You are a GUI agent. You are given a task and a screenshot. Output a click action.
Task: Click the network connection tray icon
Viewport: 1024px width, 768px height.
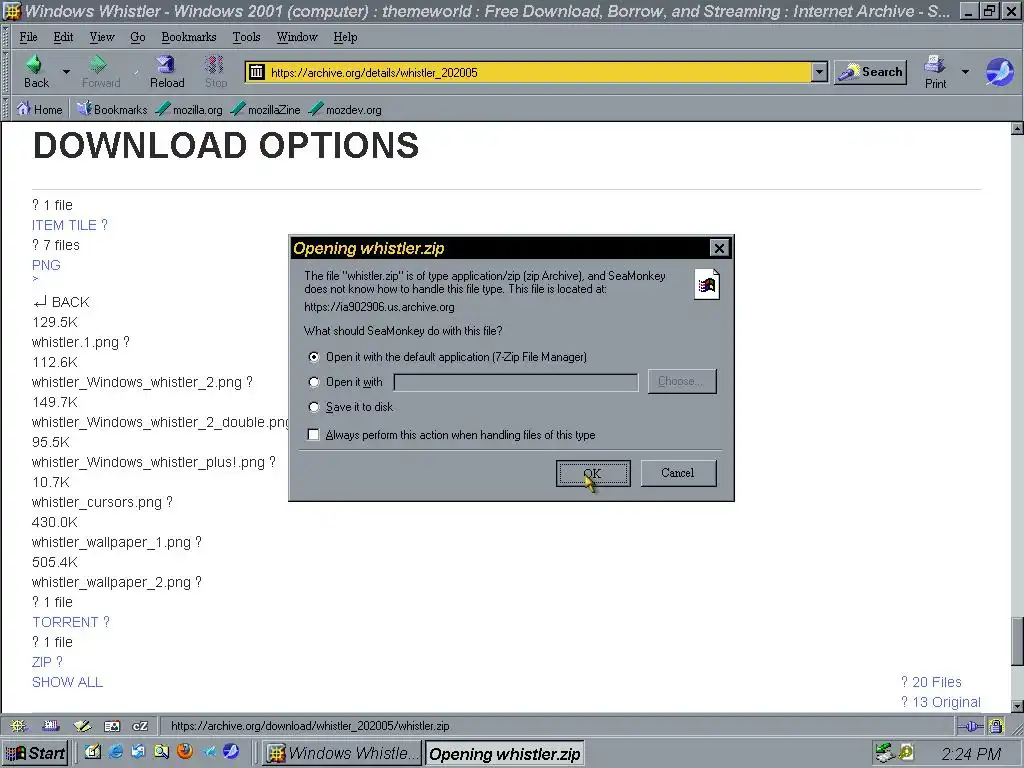coord(884,753)
